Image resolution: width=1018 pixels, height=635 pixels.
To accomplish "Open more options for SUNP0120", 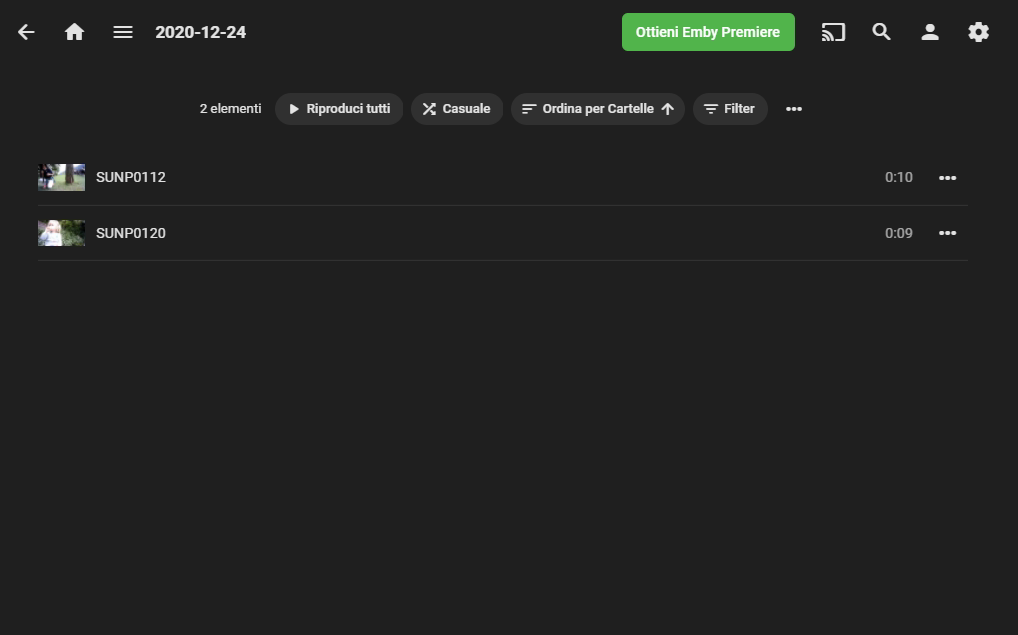I will [x=947, y=233].
